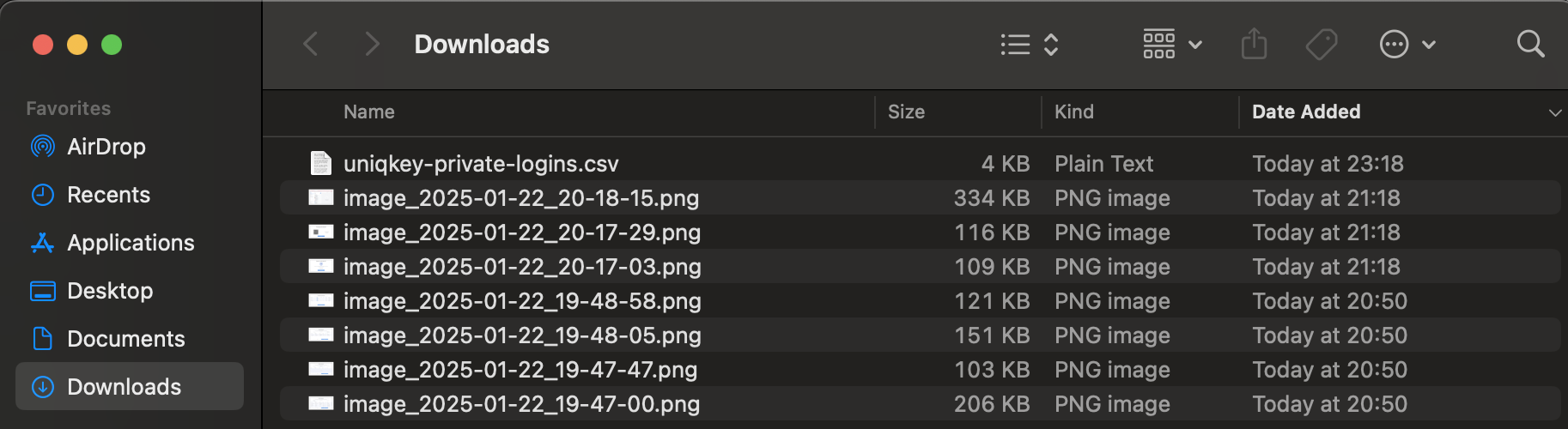Image resolution: width=1568 pixels, height=429 pixels.
Task: Click the Edit Tags toolbar icon
Action: coord(1322,44)
